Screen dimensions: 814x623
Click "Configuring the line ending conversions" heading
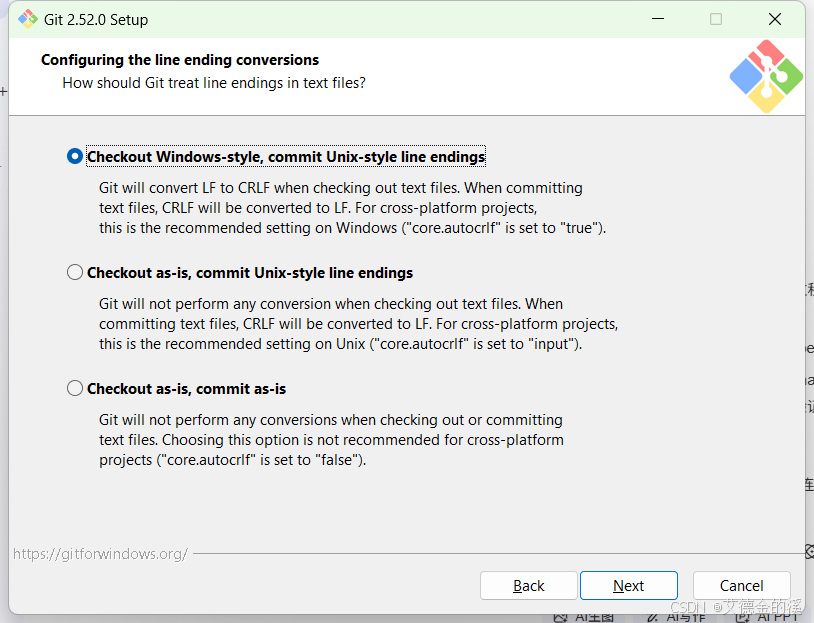180,60
